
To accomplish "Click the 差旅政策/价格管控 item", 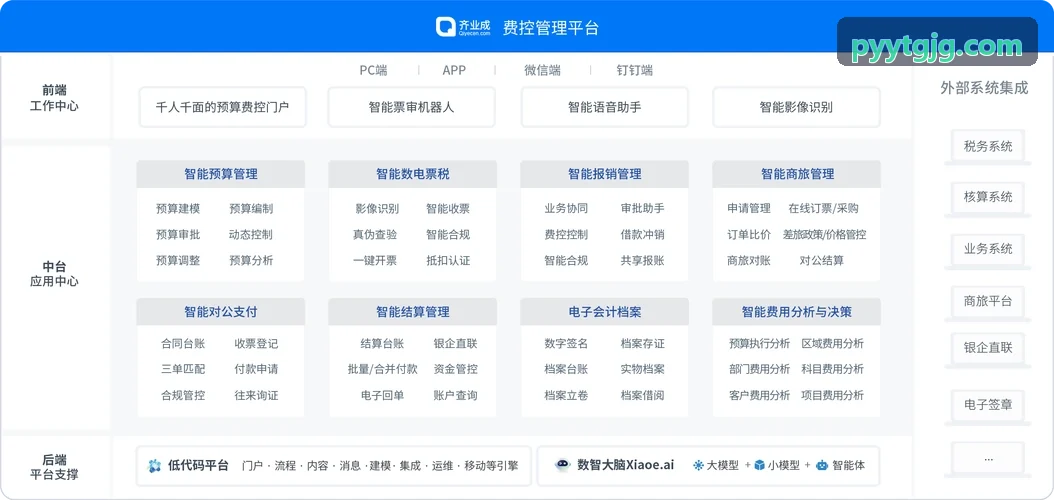I will pos(824,235).
